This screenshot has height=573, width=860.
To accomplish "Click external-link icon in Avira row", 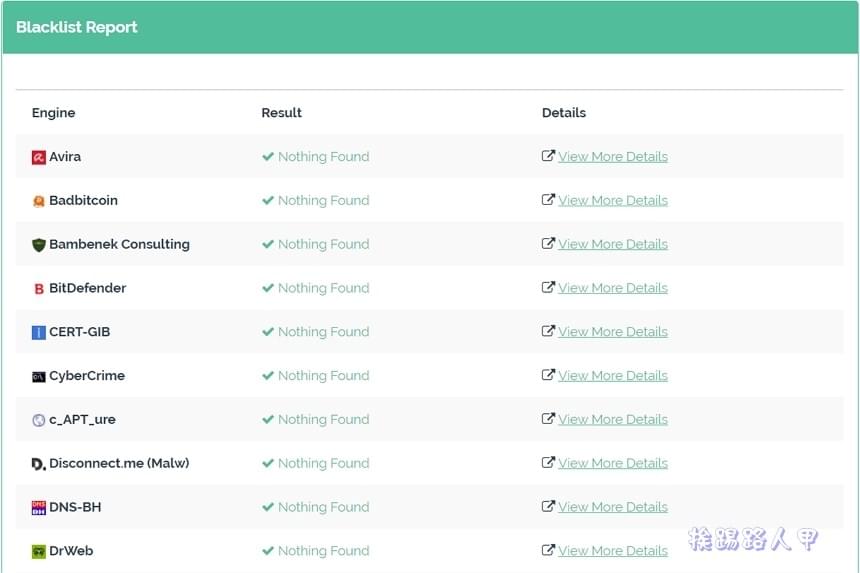I will (548, 156).
